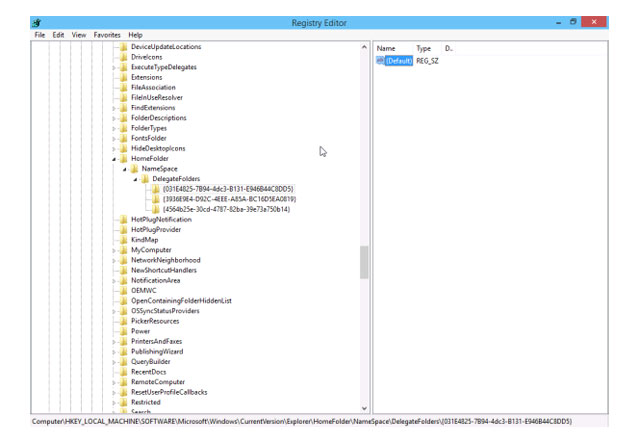This screenshot has width=640, height=443.
Task: Select the HotPlugProvider key
Action: pyautogui.click(x=156, y=230)
